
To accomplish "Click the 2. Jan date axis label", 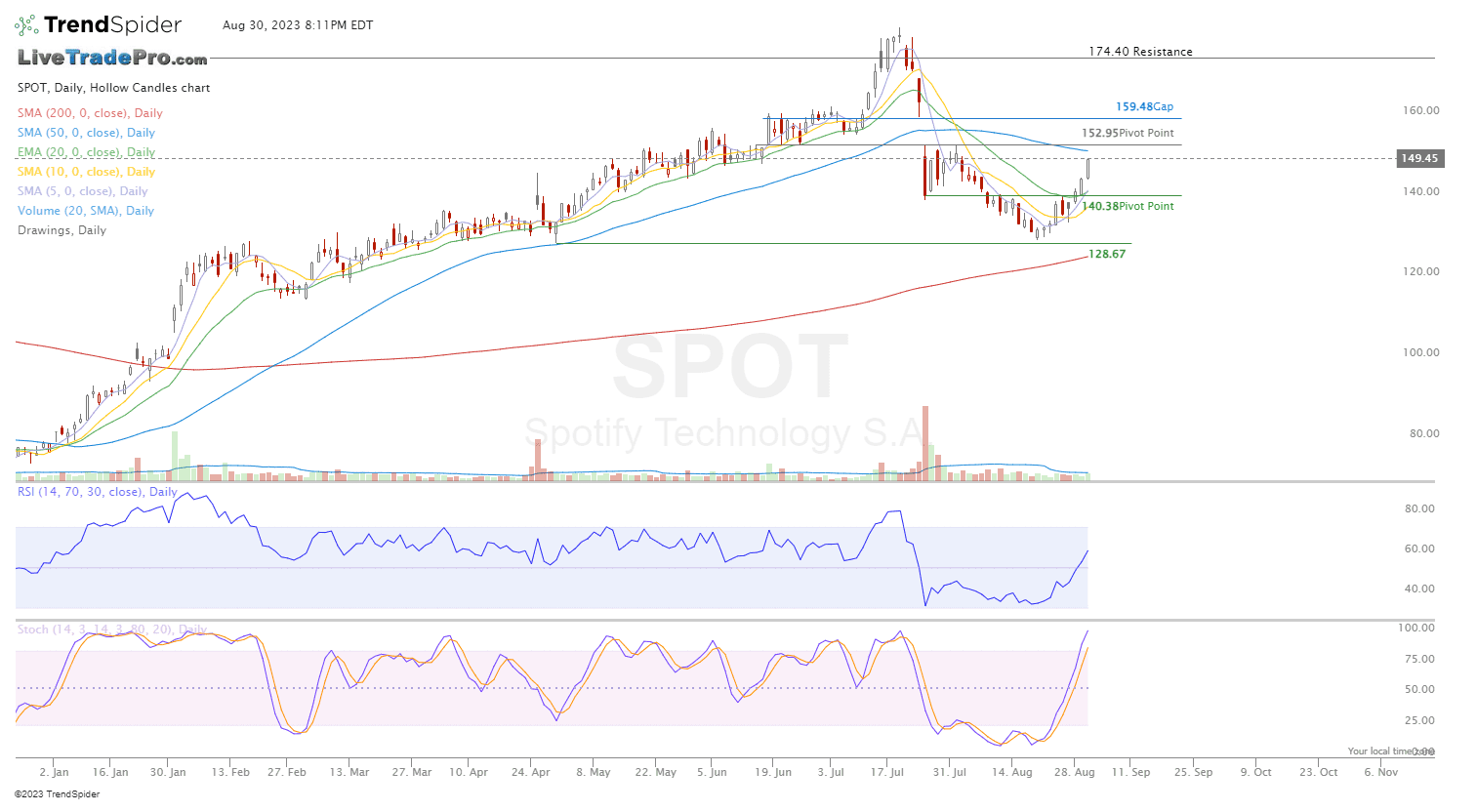I will pos(54,772).
